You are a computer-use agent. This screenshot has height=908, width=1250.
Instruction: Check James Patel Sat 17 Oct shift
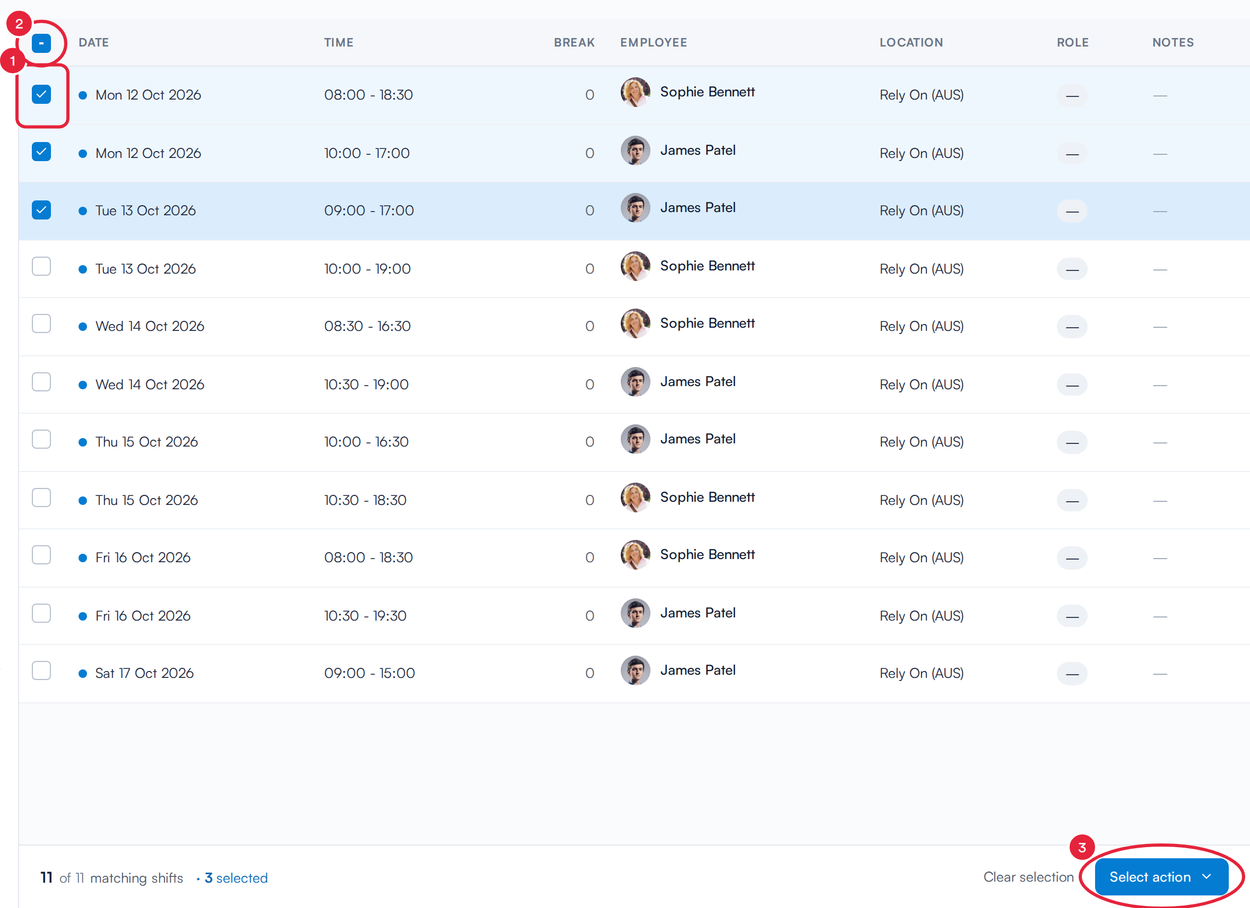point(41,671)
